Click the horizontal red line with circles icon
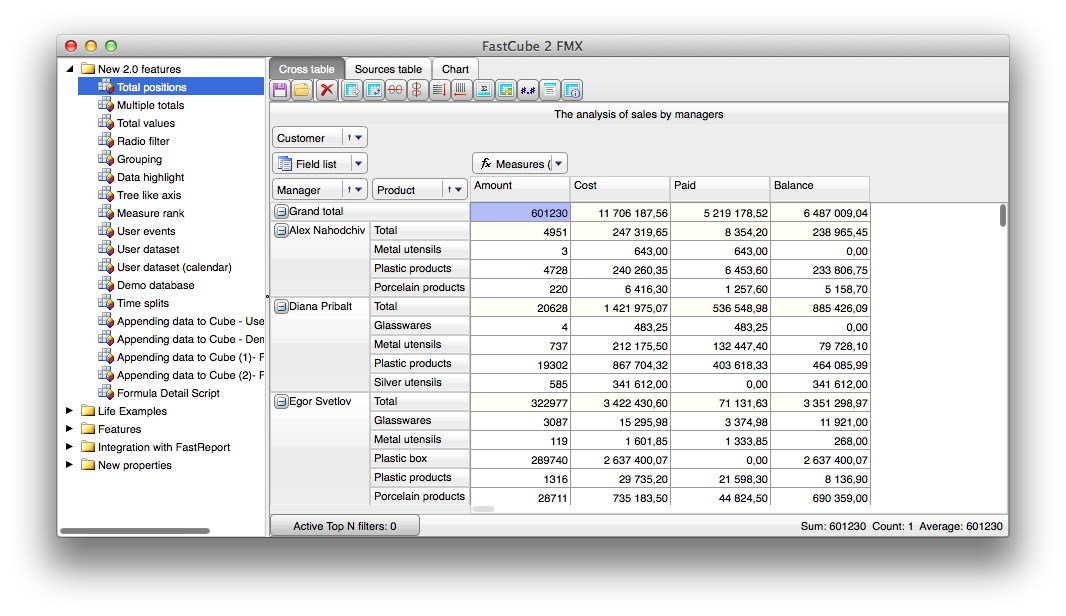 pos(395,90)
